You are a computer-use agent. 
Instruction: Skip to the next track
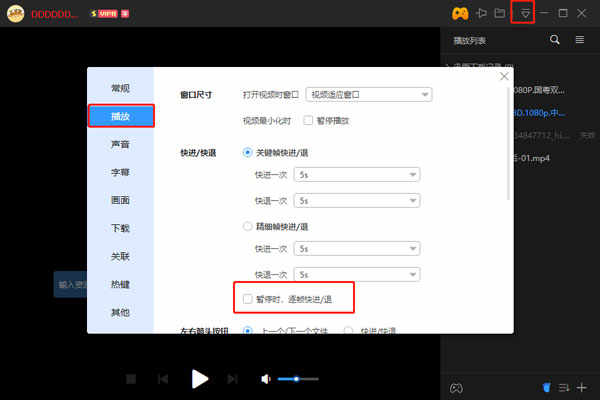point(232,379)
